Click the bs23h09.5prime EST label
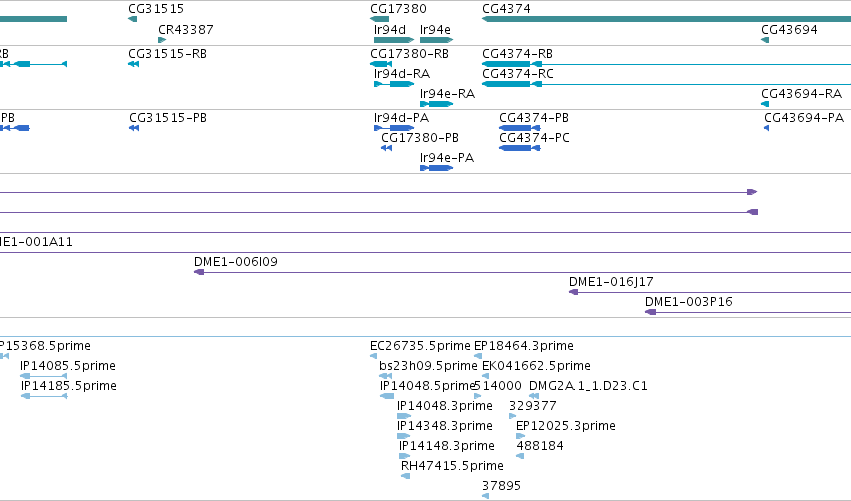 pos(428,366)
